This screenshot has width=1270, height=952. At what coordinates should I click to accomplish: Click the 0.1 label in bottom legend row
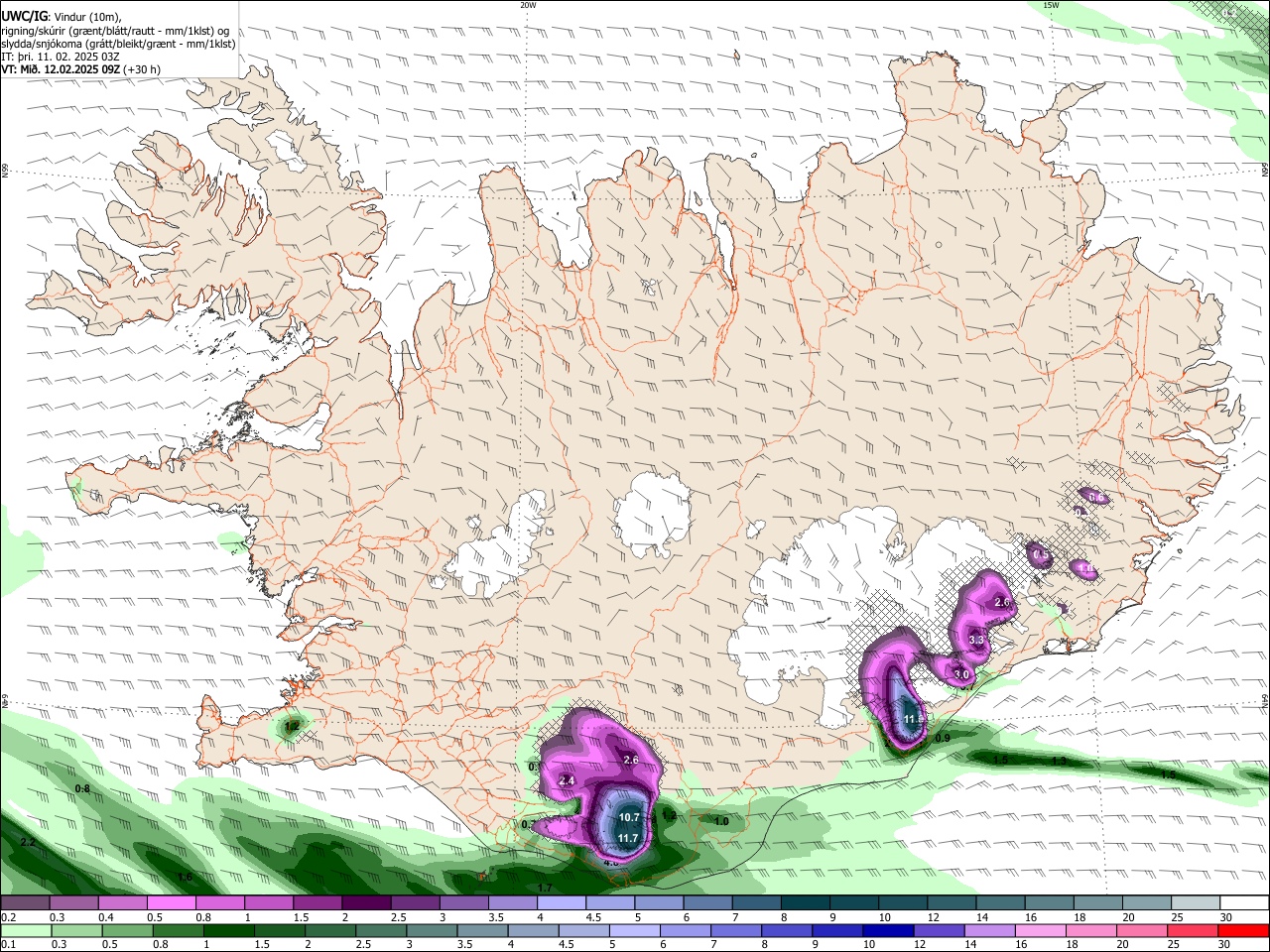[x=8, y=945]
